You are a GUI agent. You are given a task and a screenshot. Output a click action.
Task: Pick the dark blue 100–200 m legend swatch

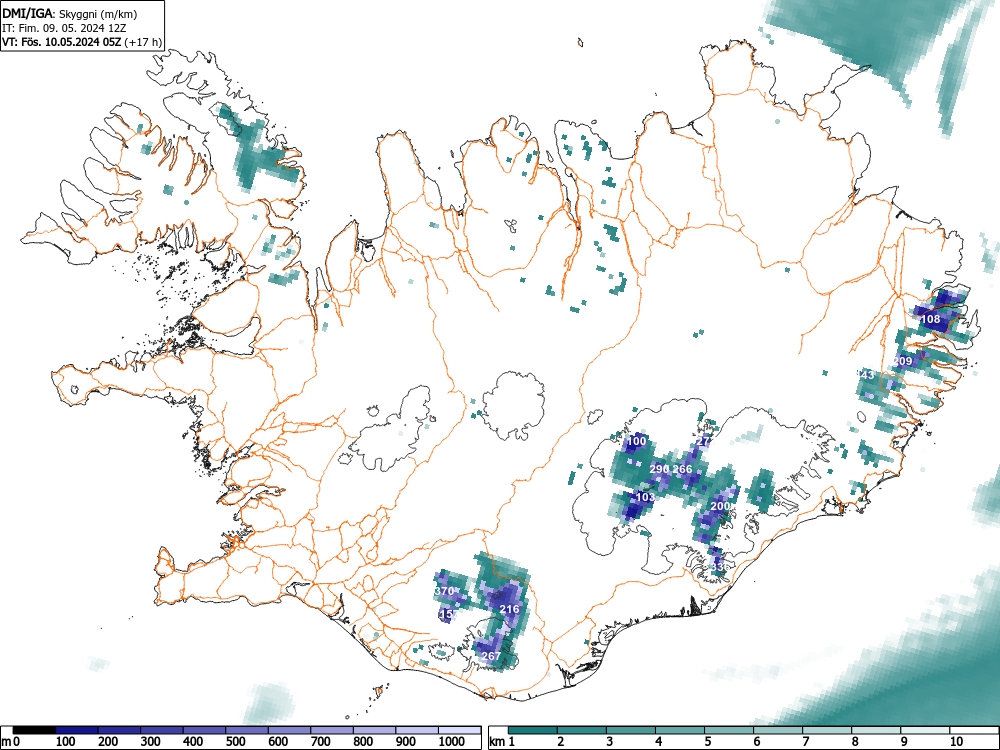77,730
